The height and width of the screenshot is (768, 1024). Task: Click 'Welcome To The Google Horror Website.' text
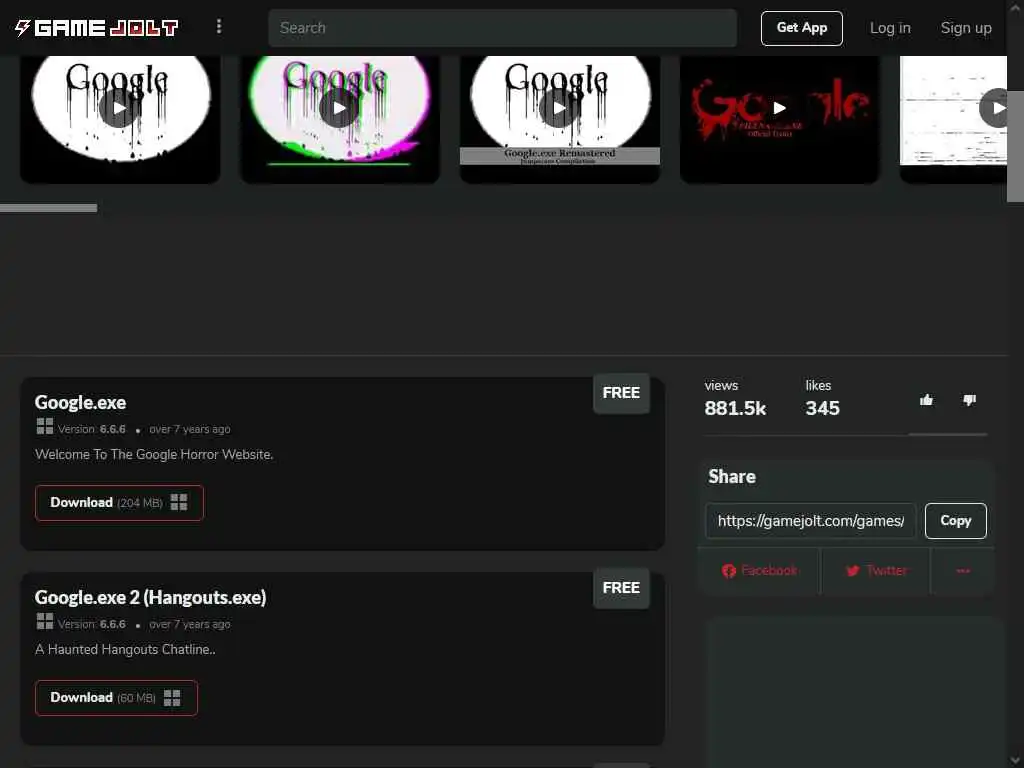point(154,455)
